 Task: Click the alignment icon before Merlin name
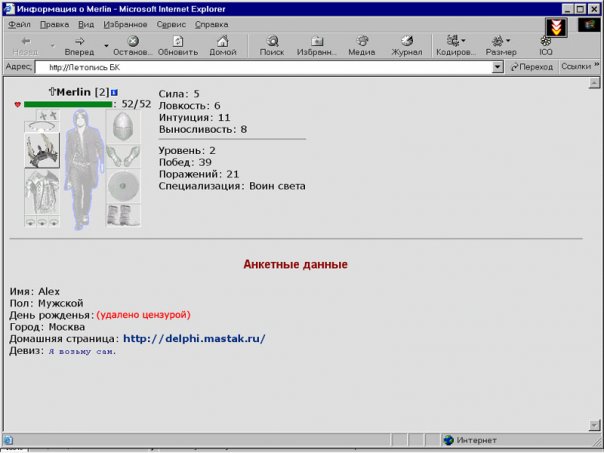[x=52, y=92]
